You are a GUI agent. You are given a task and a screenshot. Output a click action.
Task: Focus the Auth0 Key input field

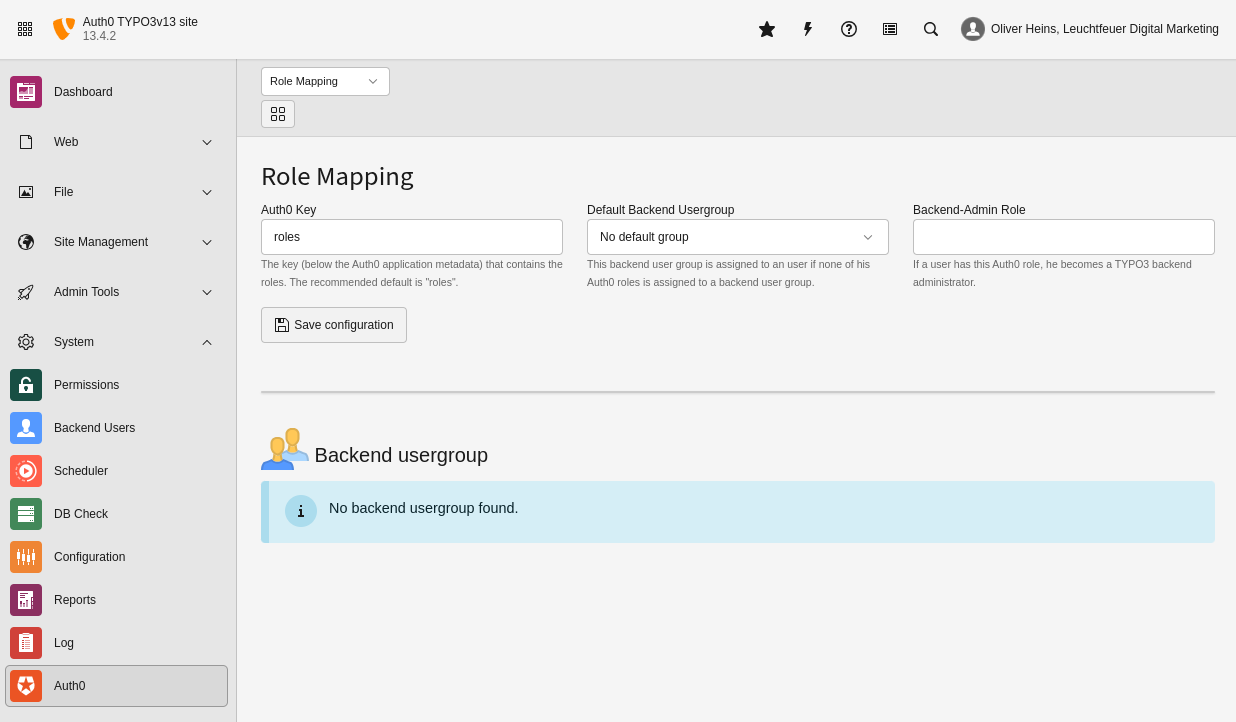click(412, 237)
